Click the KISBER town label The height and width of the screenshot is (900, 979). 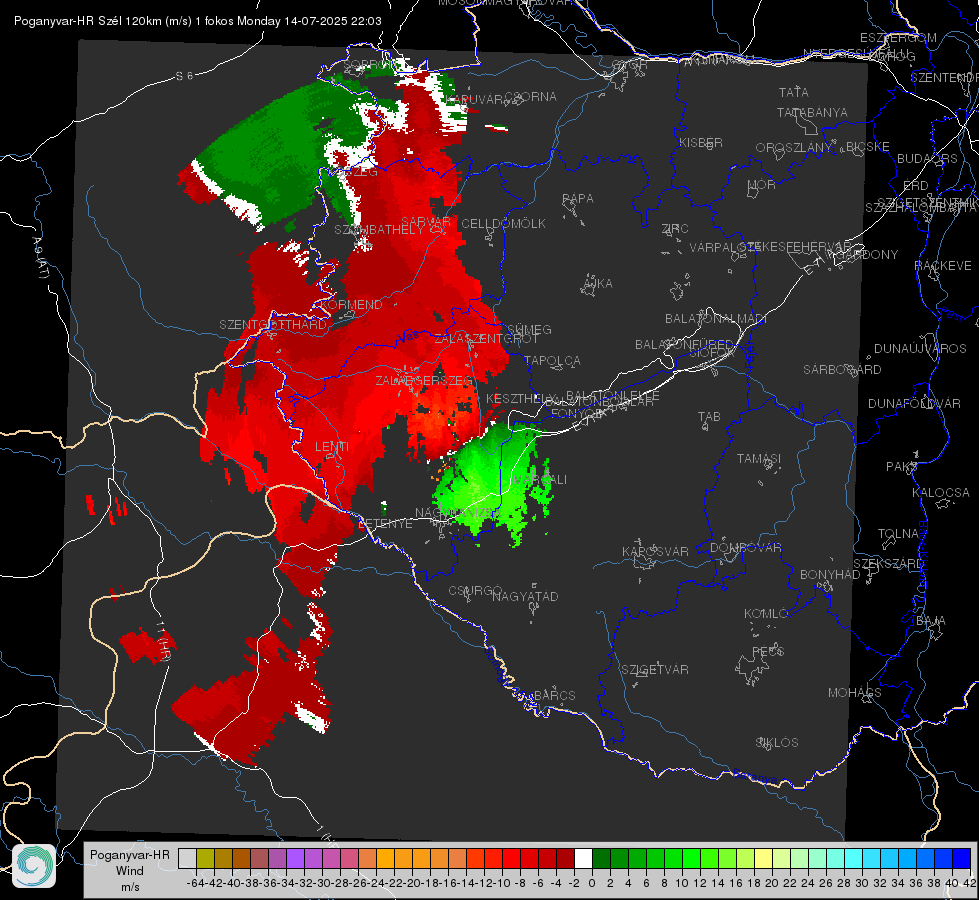tap(701, 142)
